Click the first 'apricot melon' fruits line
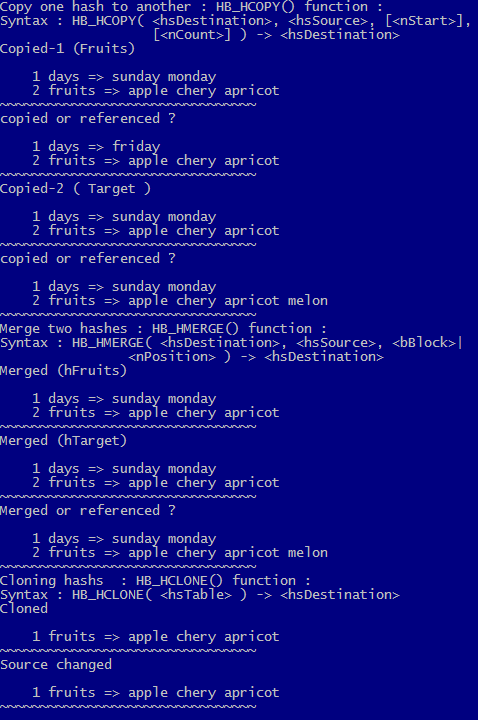Screen dimensions: 478x720 pyautogui.click(x=180, y=301)
